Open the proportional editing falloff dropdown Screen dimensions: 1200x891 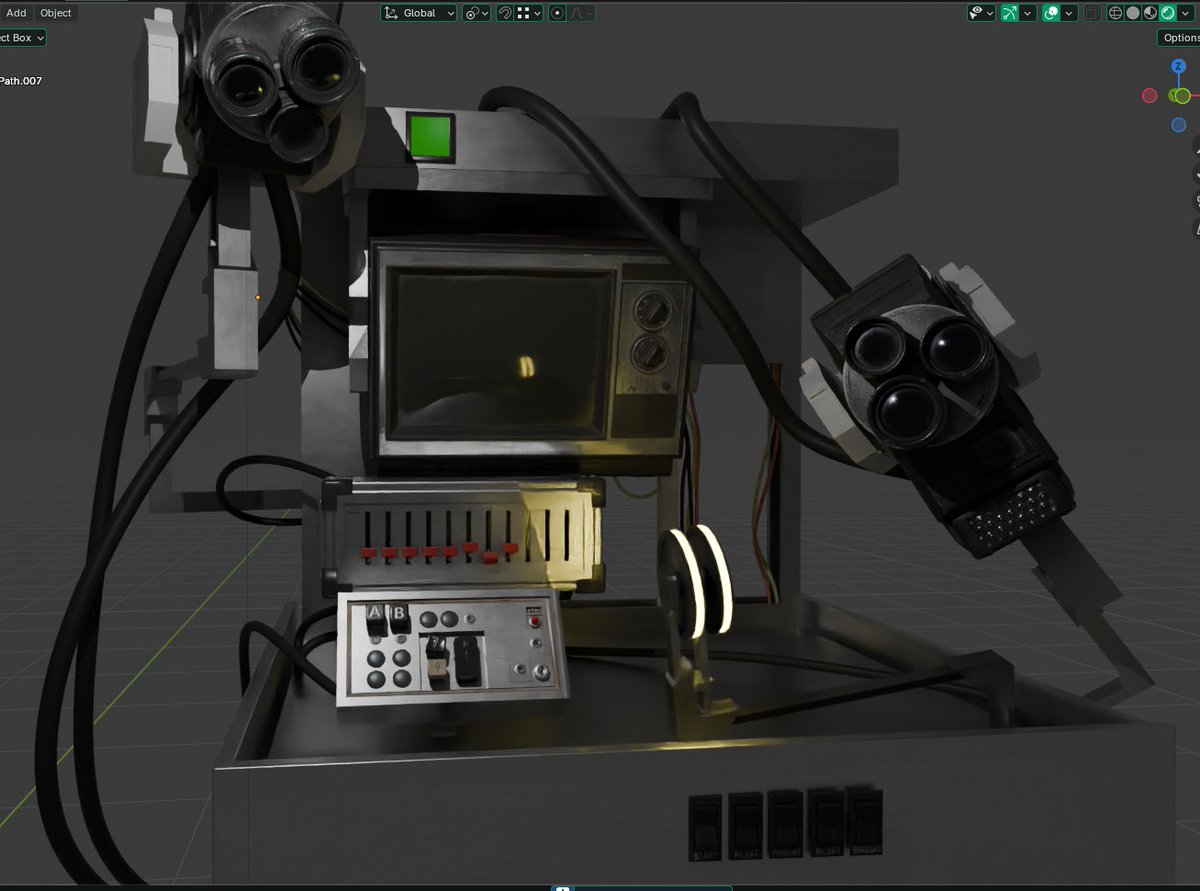581,13
